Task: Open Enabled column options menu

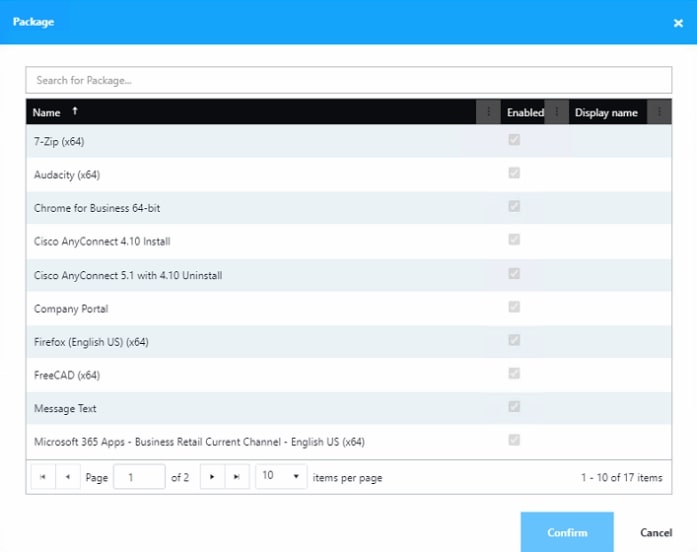Action: pos(556,112)
